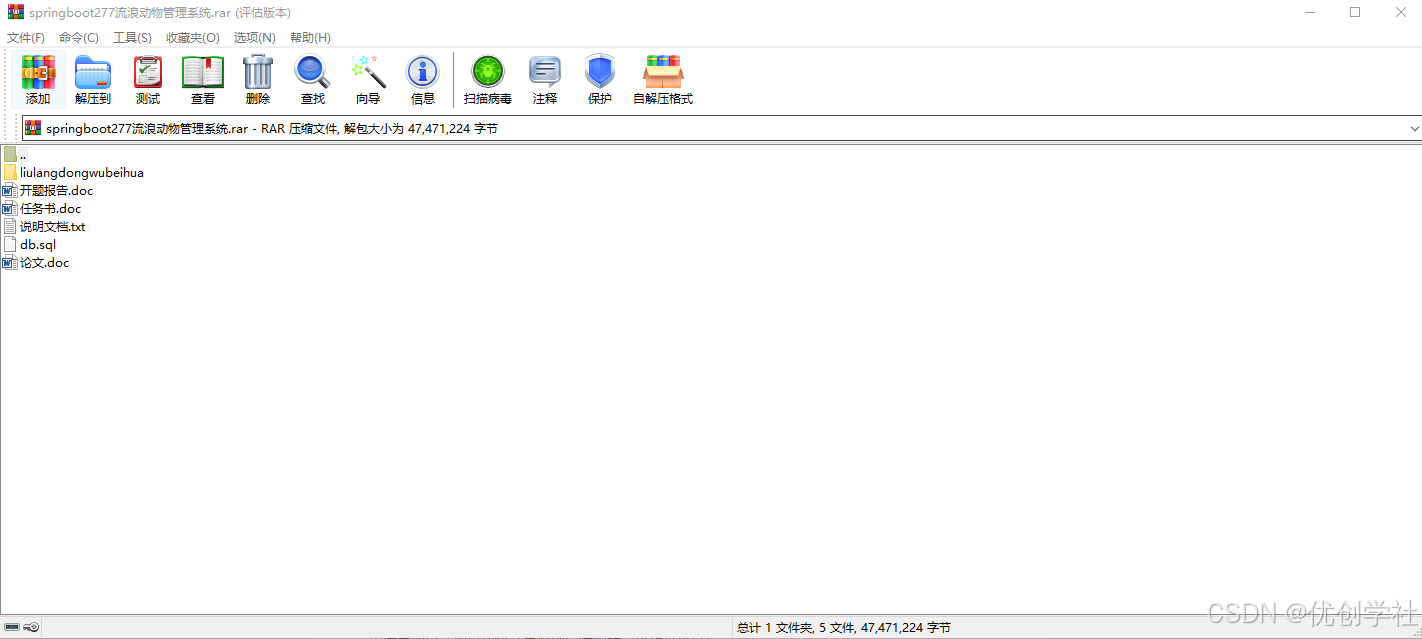
Task: Click the key icon in status bar
Action: [x=31, y=627]
